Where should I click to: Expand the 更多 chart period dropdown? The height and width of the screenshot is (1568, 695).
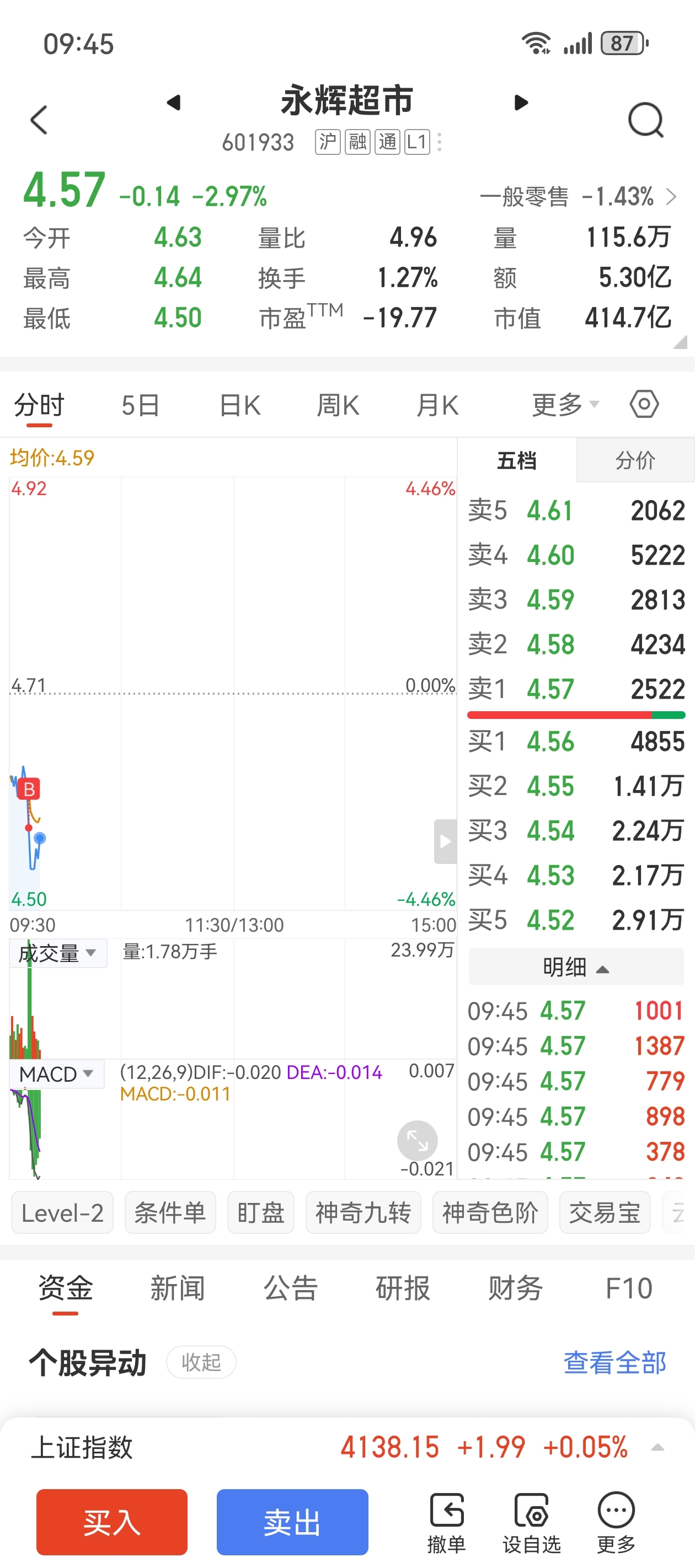tap(566, 405)
